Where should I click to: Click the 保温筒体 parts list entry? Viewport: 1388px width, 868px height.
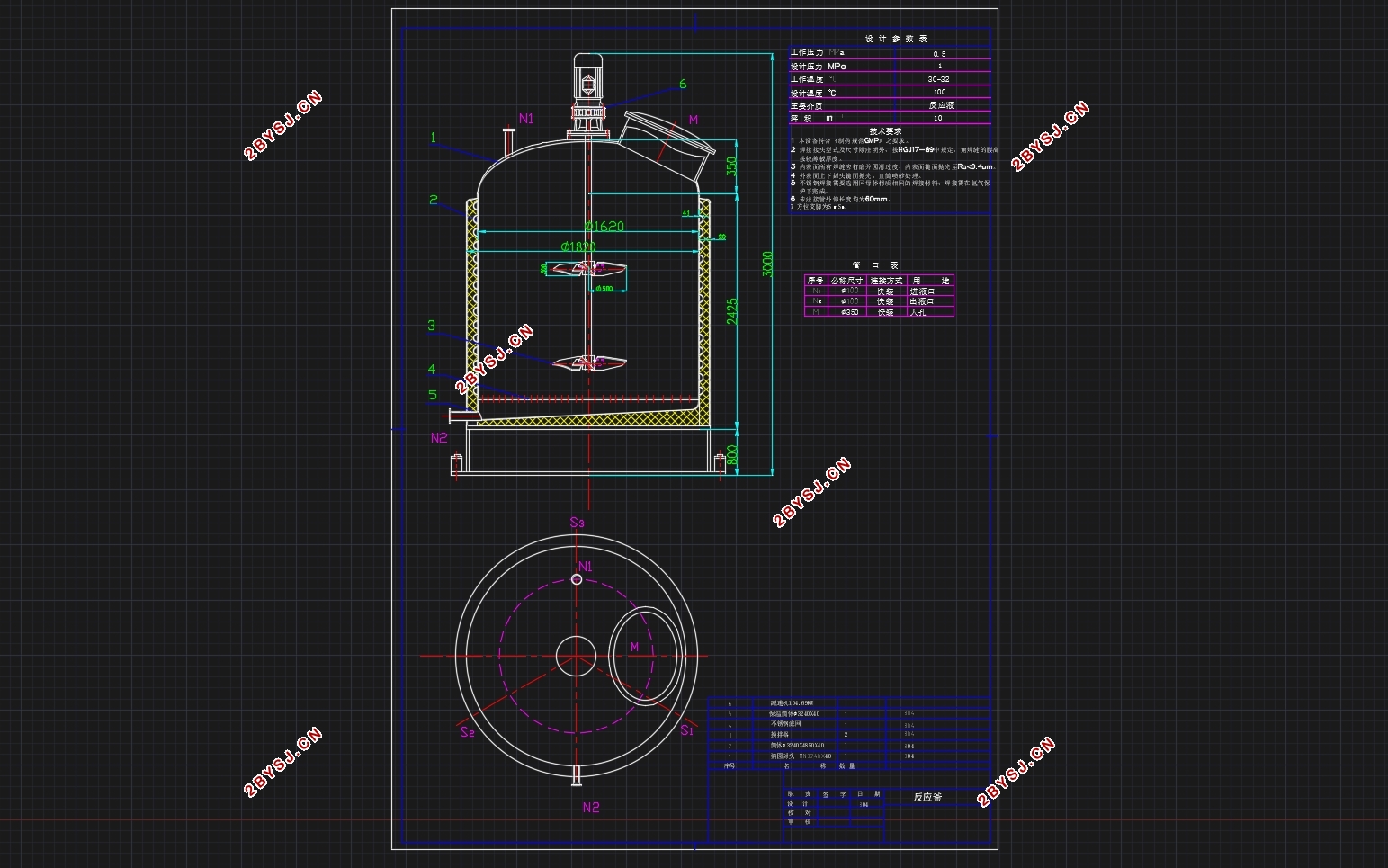coord(794,713)
